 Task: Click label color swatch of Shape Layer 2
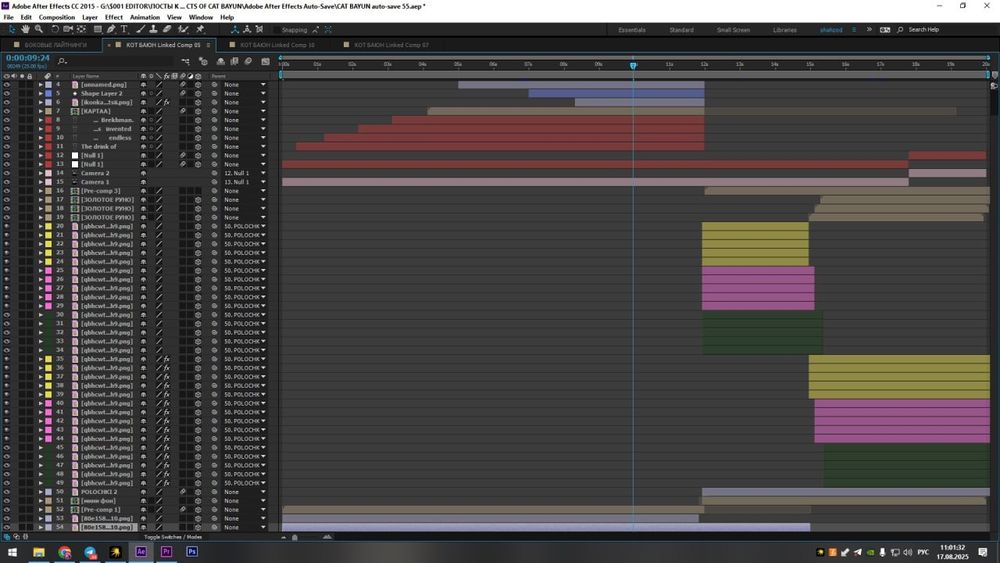coord(48,93)
